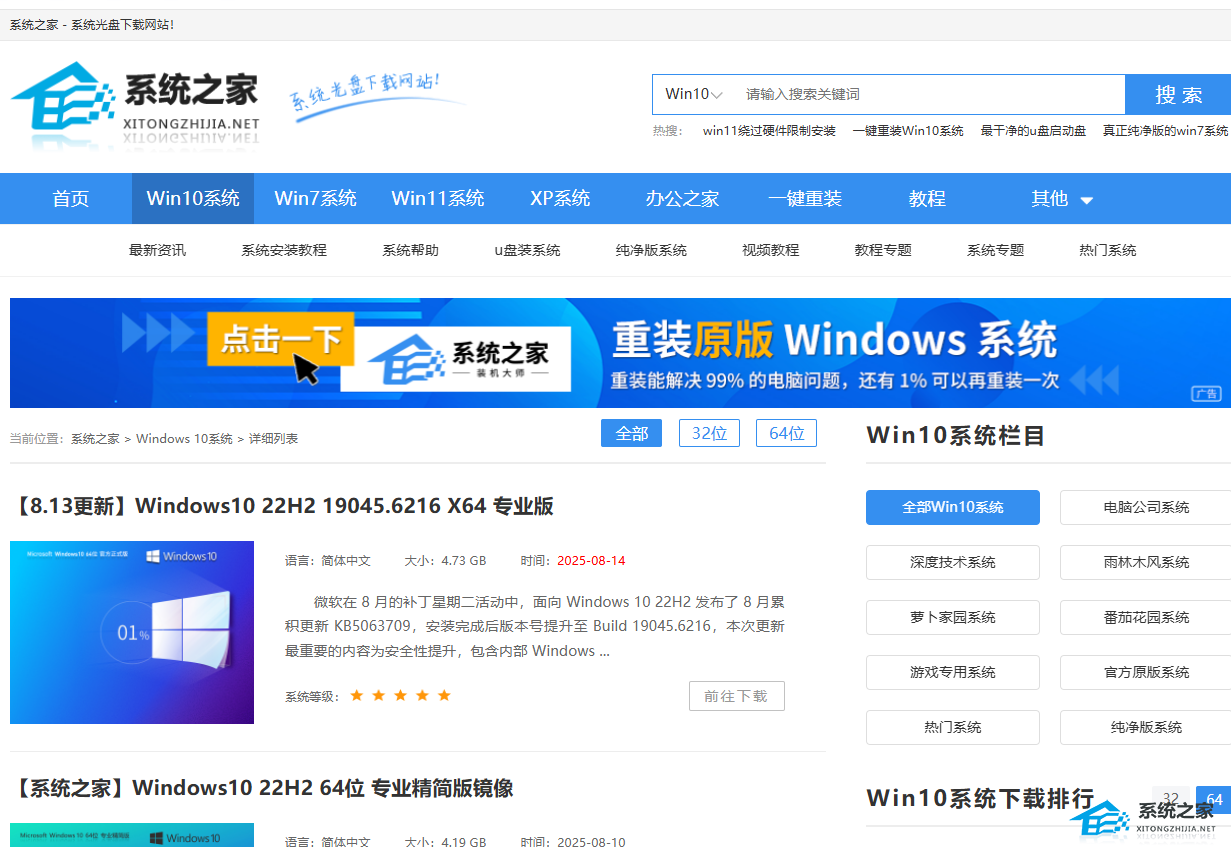Select 深度技术系统 category button
Screen dimensions: 1231x847
[953, 562]
